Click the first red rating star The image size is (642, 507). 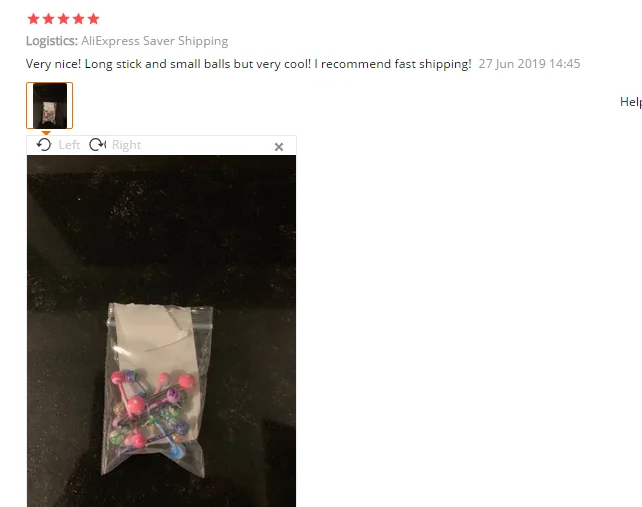point(34,18)
